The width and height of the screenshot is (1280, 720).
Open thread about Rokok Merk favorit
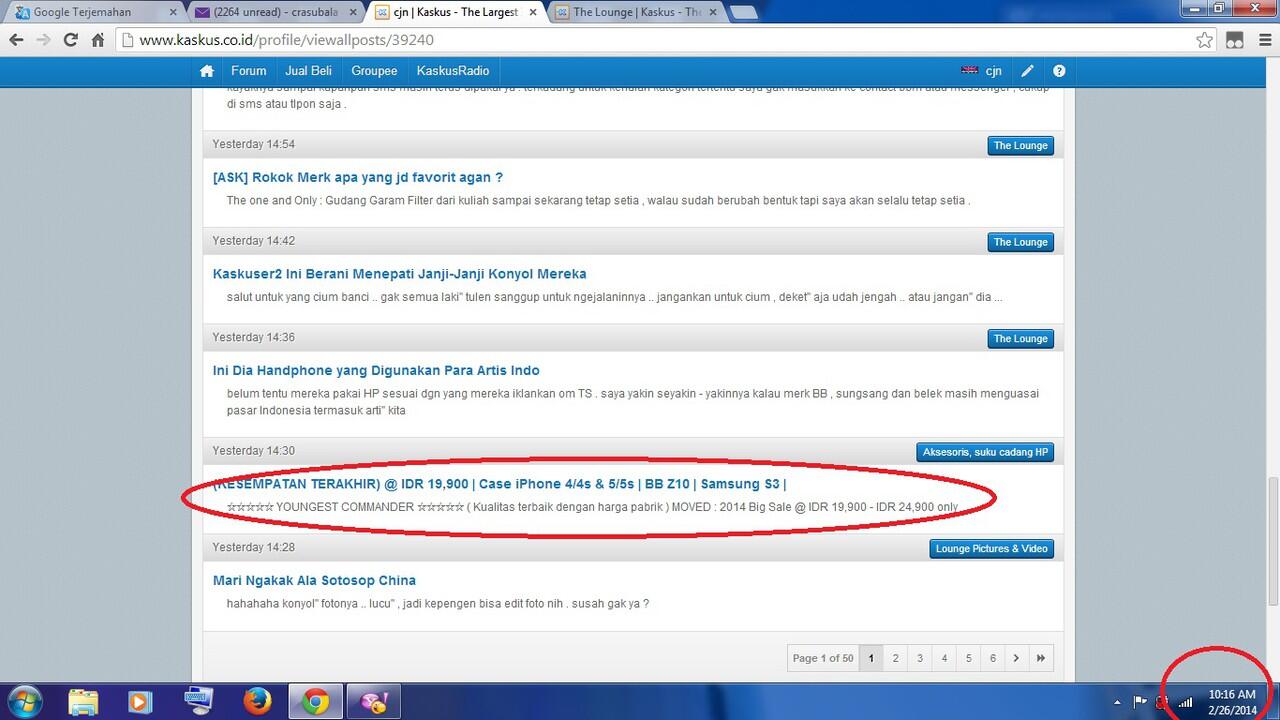pyautogui.click(x=358, y=177)
